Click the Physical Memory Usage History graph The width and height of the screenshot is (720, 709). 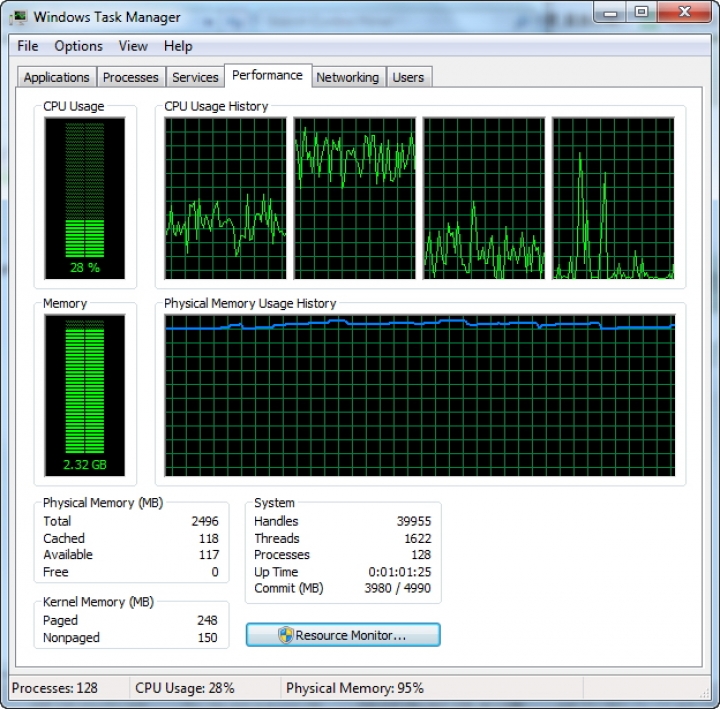pyautogui.click(x=420, y=395)
